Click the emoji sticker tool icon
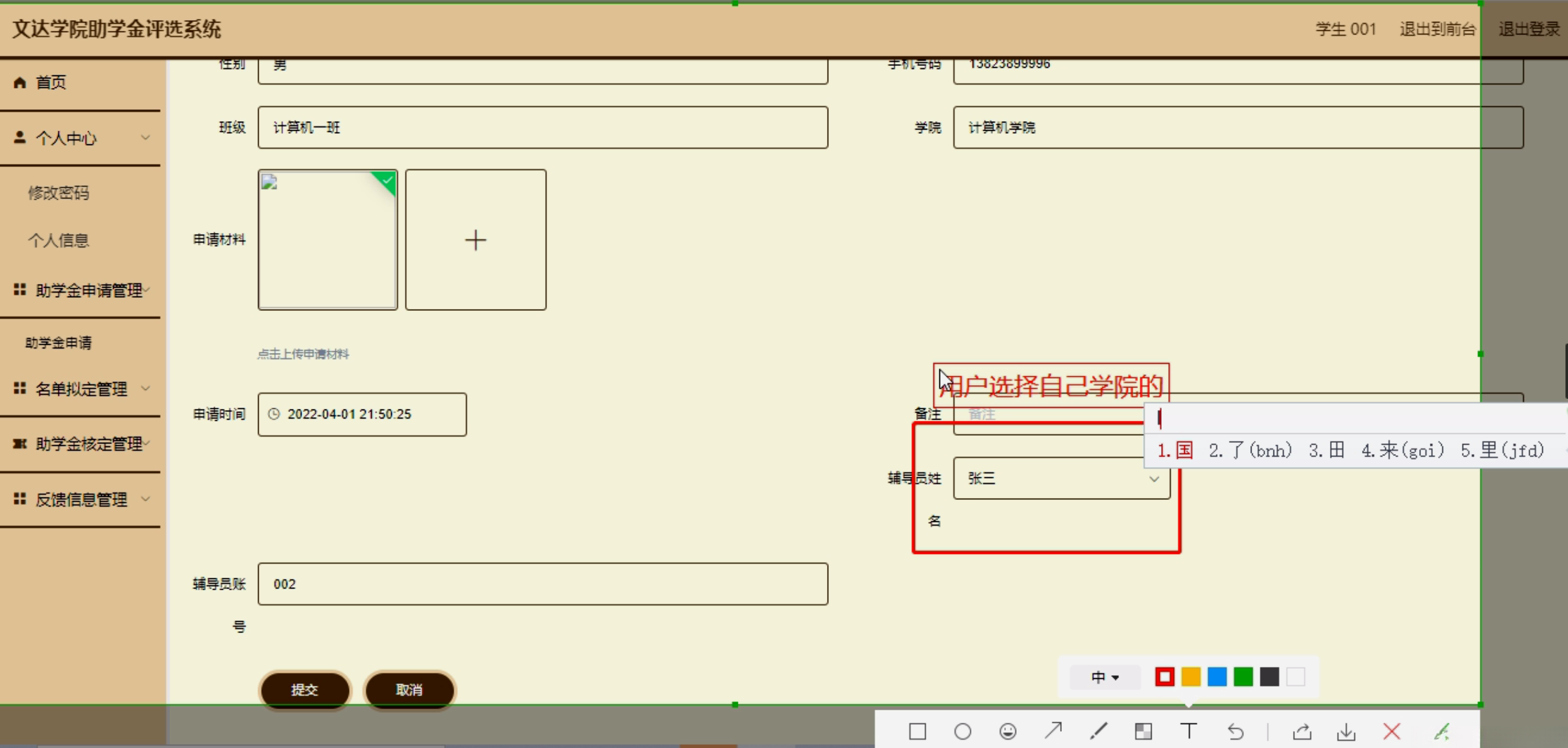The image size is (1568, 748). pos(1007,731)
